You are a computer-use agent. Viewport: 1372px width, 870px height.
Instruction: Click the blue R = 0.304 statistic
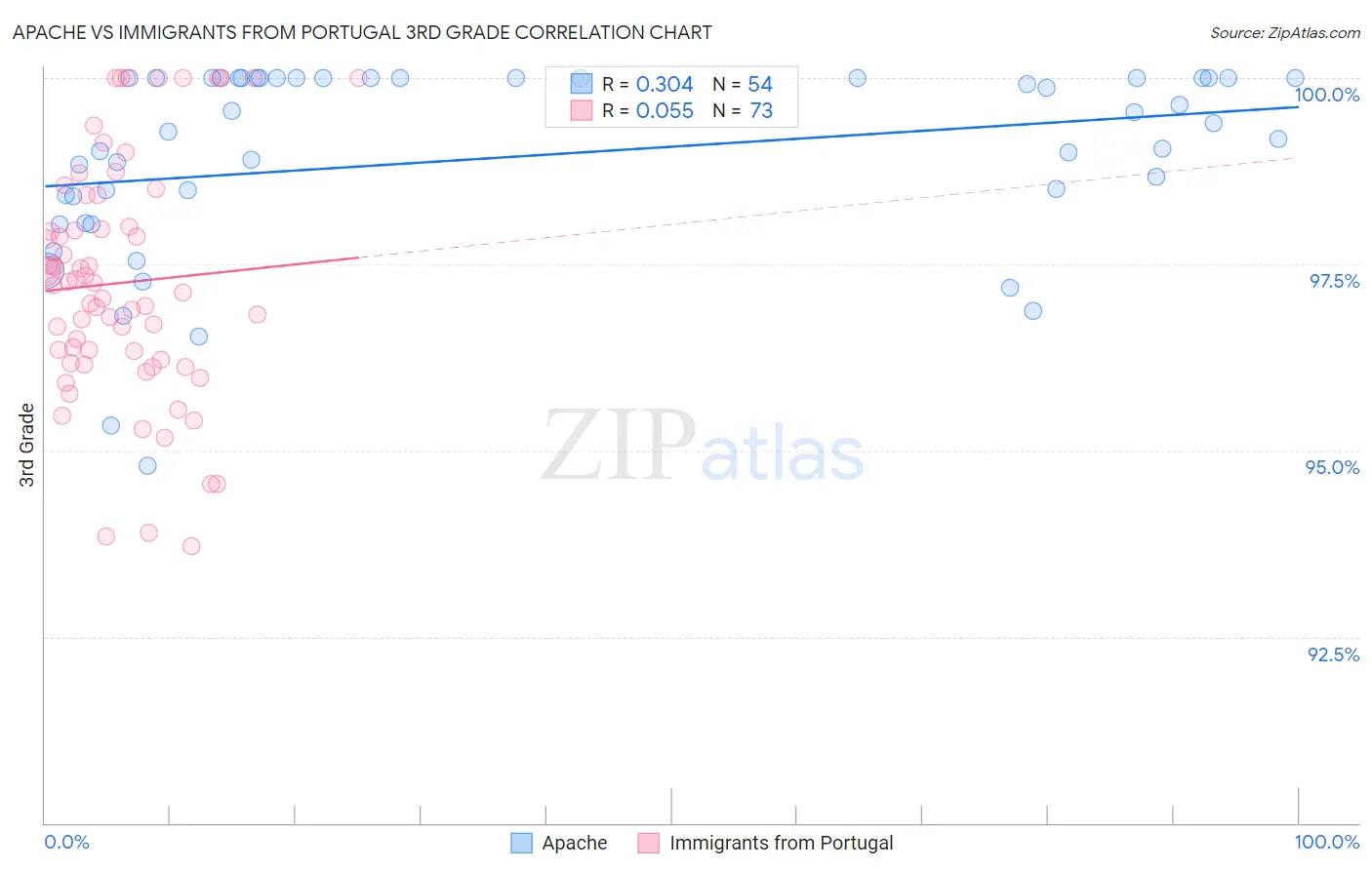648,84
